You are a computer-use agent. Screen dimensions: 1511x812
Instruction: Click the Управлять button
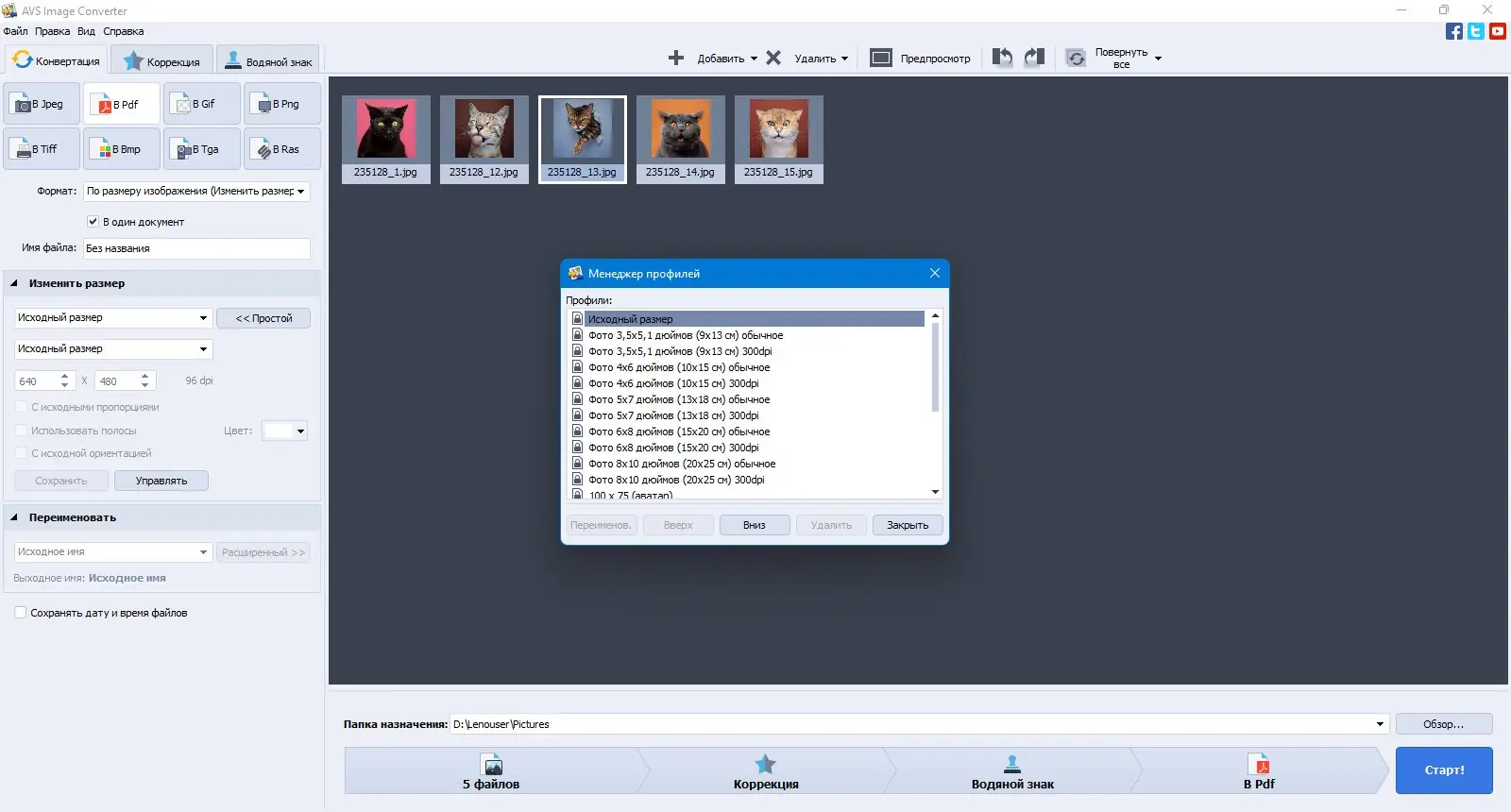tap(161, 481)
